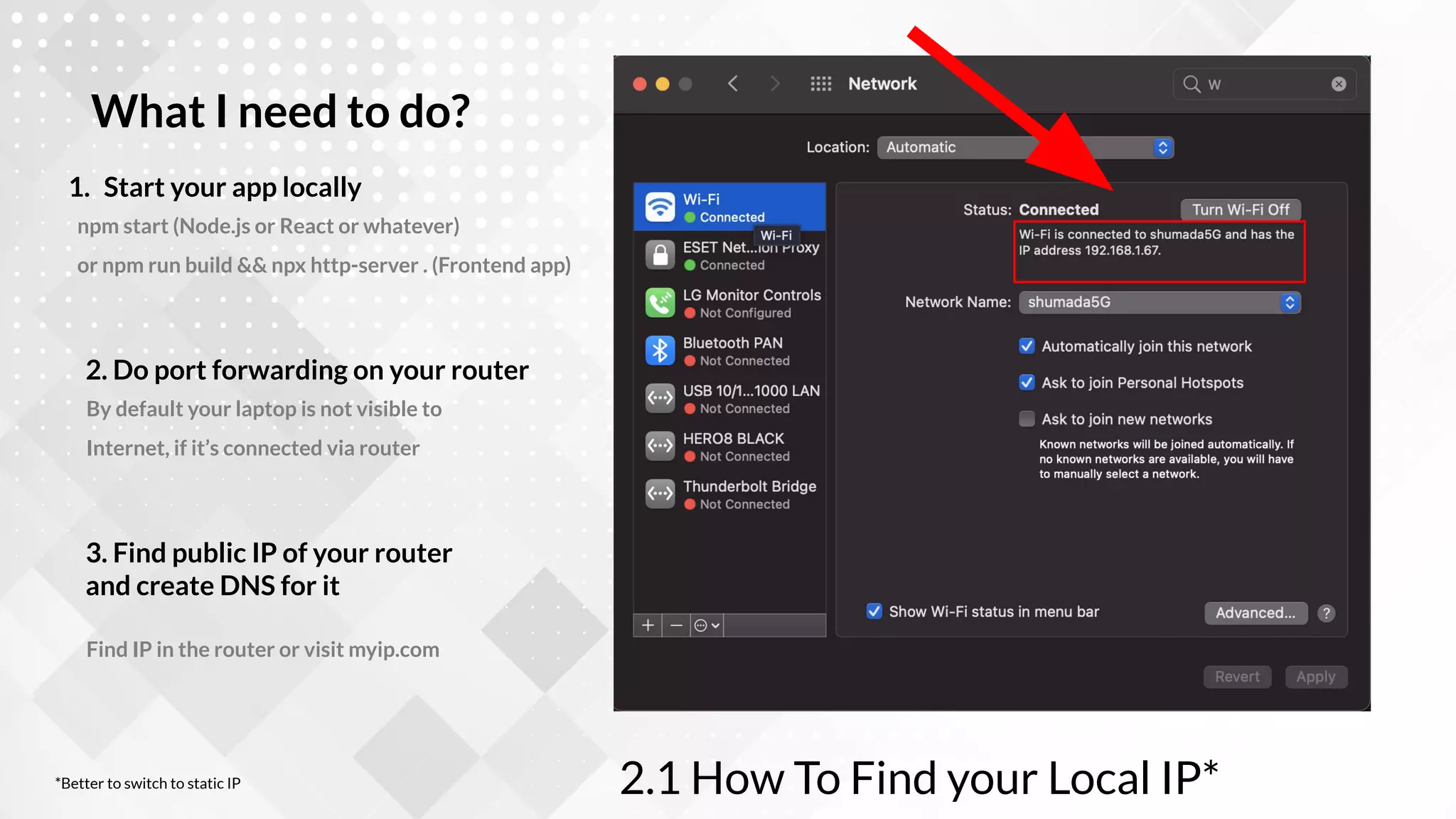Add a new network service
The image size is (1456, 819).
[648, 626]
